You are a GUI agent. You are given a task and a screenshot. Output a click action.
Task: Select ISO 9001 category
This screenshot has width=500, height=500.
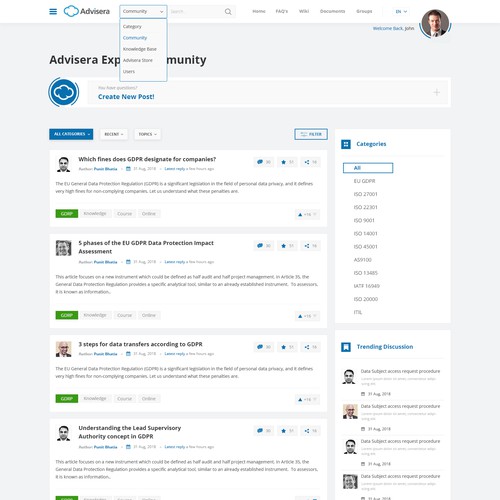tap(364, 220)
